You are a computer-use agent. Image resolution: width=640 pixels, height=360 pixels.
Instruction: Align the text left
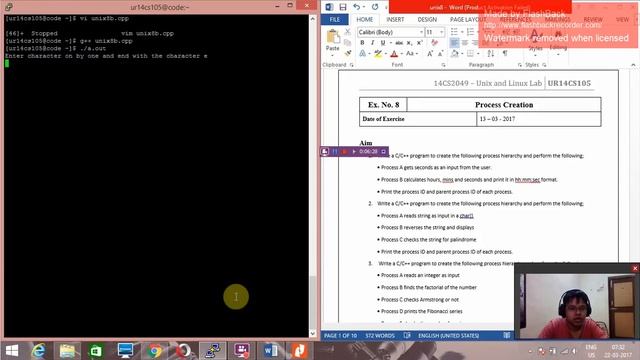454,42
